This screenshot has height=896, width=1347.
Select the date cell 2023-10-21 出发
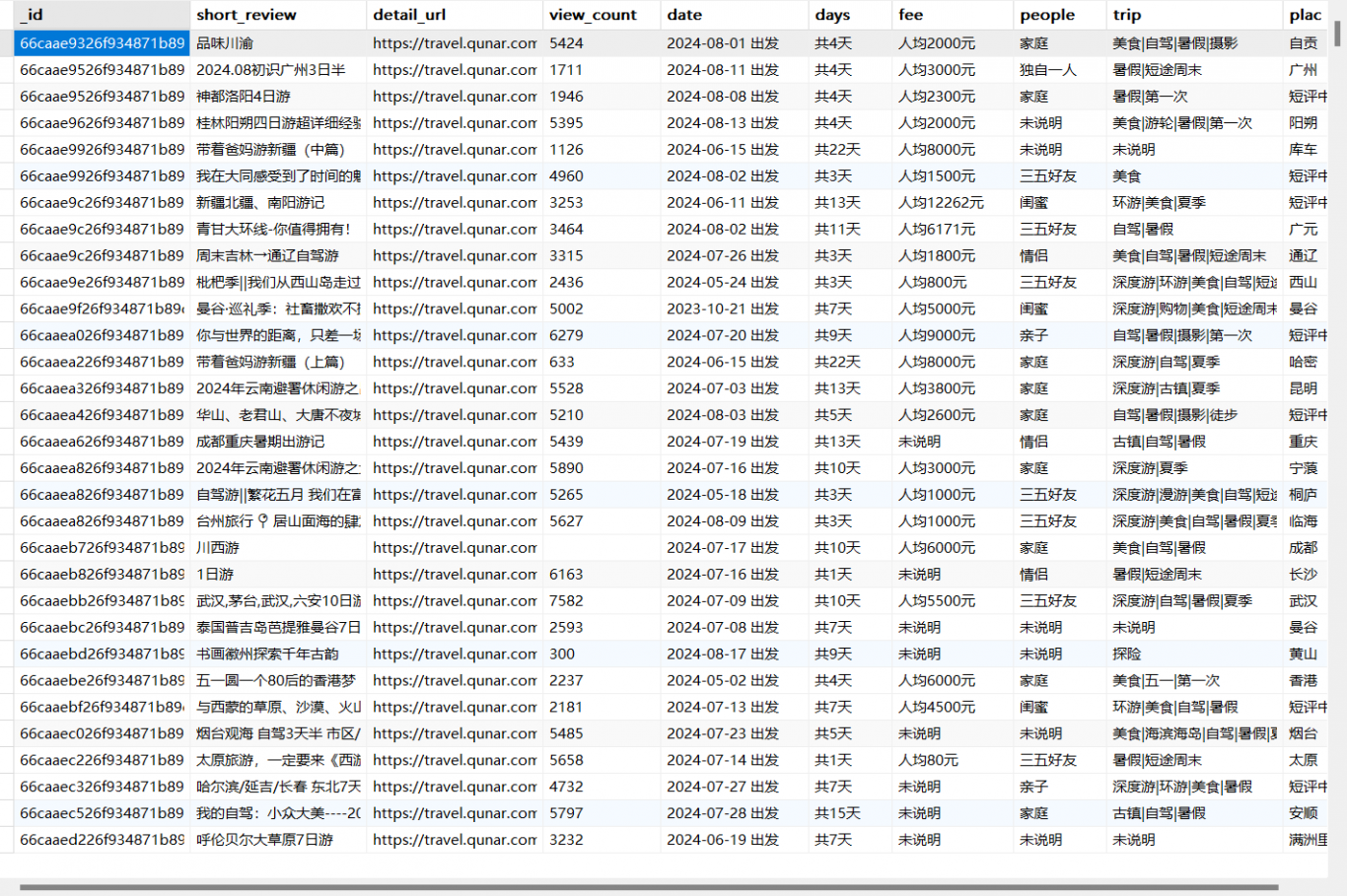point(734,309)
